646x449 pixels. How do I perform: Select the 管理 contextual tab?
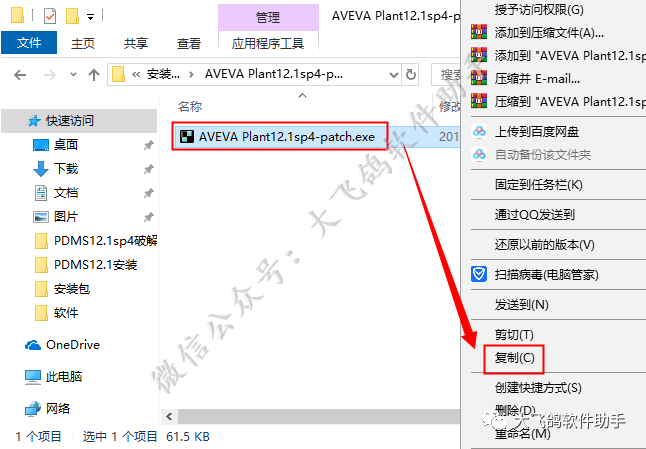tap(268, 17)
